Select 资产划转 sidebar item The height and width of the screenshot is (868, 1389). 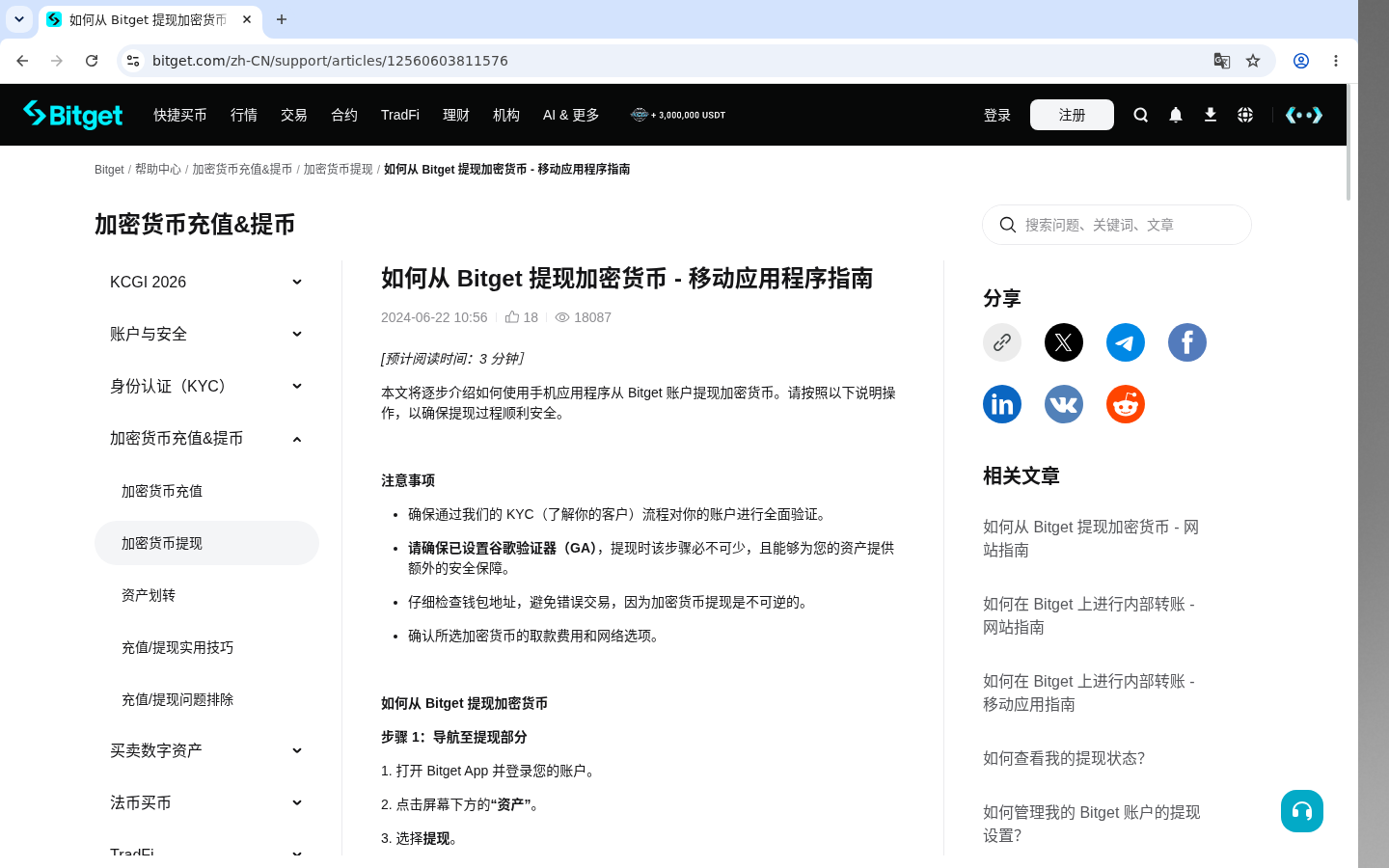[x=206, y=595]
